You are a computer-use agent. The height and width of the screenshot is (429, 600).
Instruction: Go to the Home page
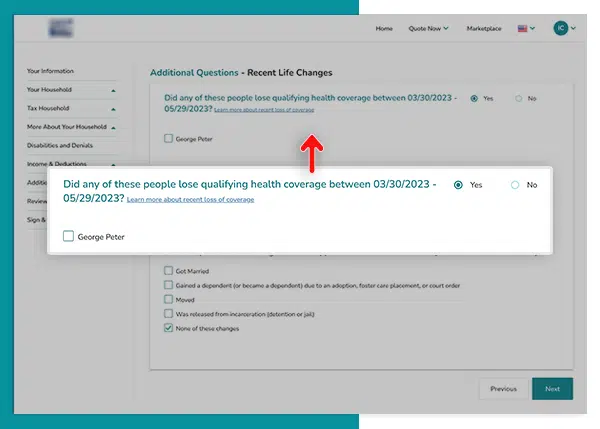click(x=384, y=28)
